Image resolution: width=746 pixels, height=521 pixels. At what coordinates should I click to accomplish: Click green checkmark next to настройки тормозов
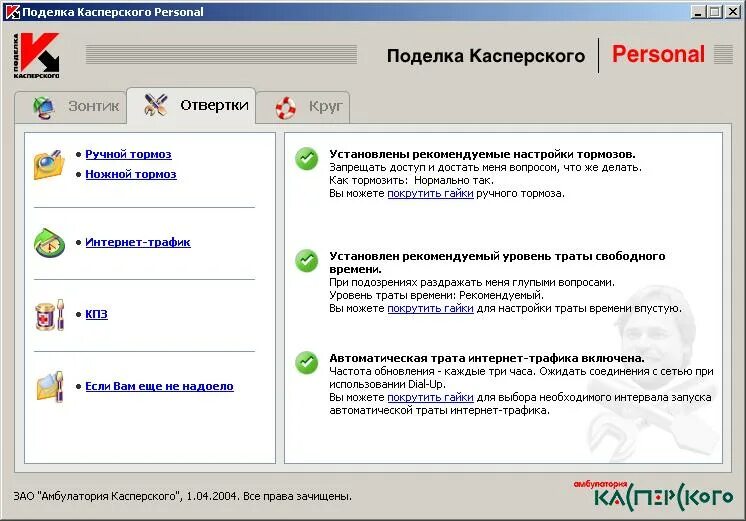[306, 159]
